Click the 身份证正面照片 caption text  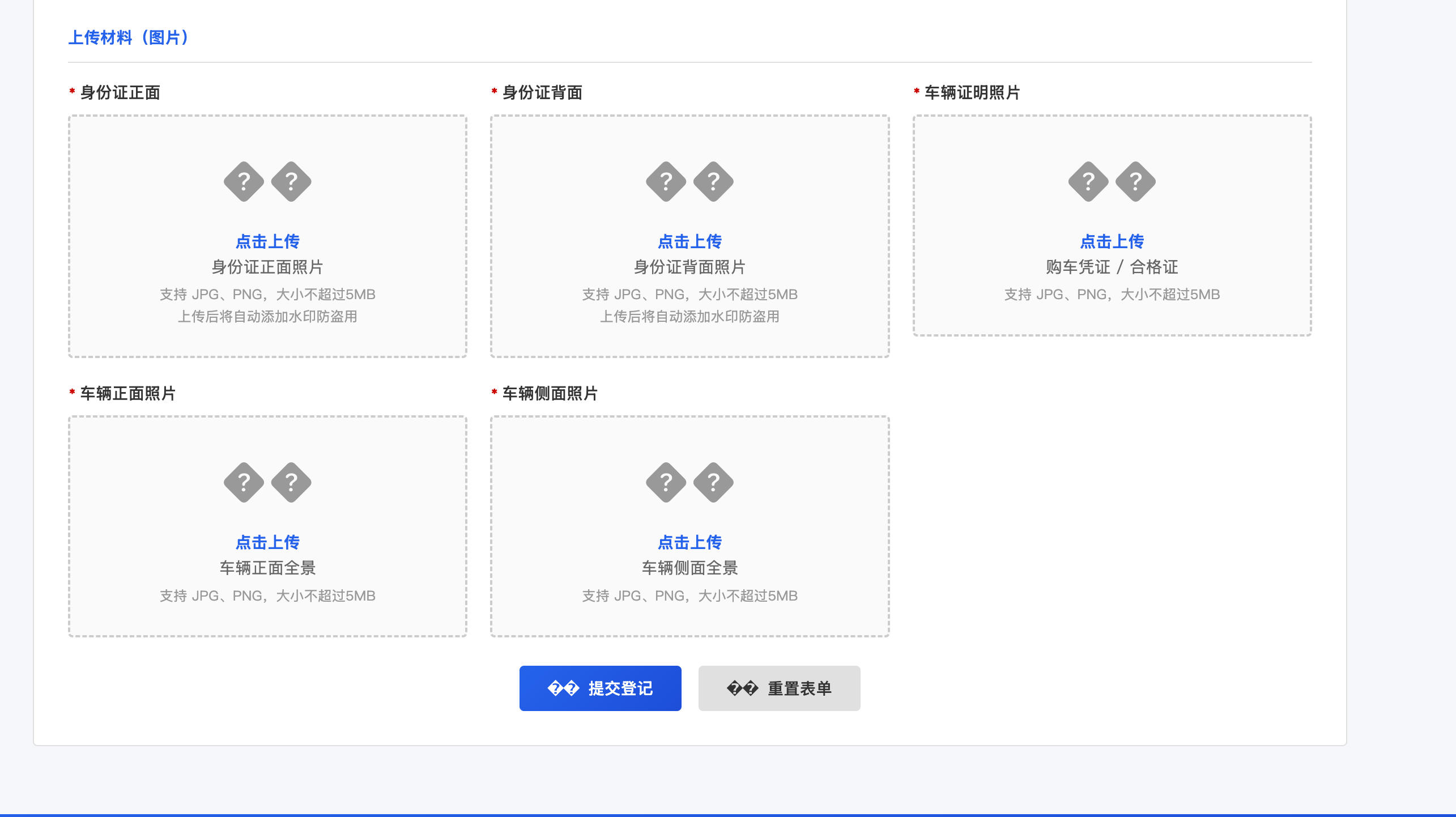[267, 267]
